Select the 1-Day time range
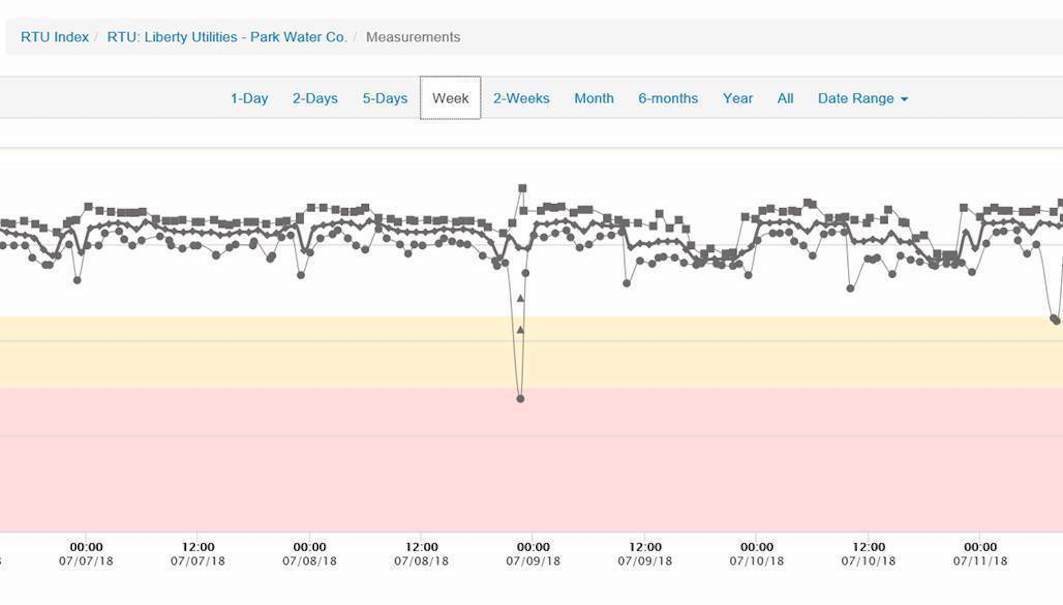Image resolution: width=1063 pixels, height=605 pixels. [x=249, y=98]
